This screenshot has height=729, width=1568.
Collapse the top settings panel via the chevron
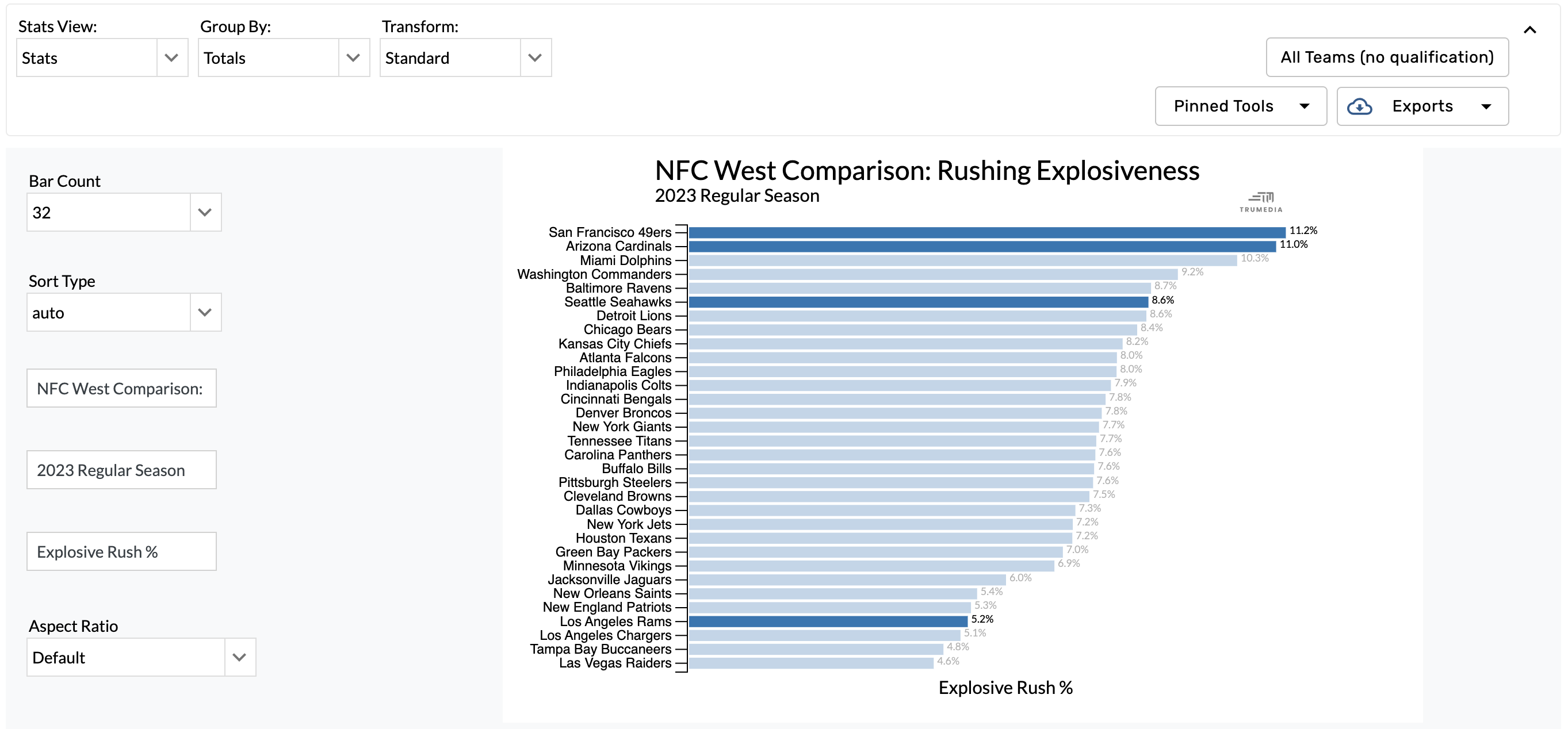click(x=1531, y=29)
